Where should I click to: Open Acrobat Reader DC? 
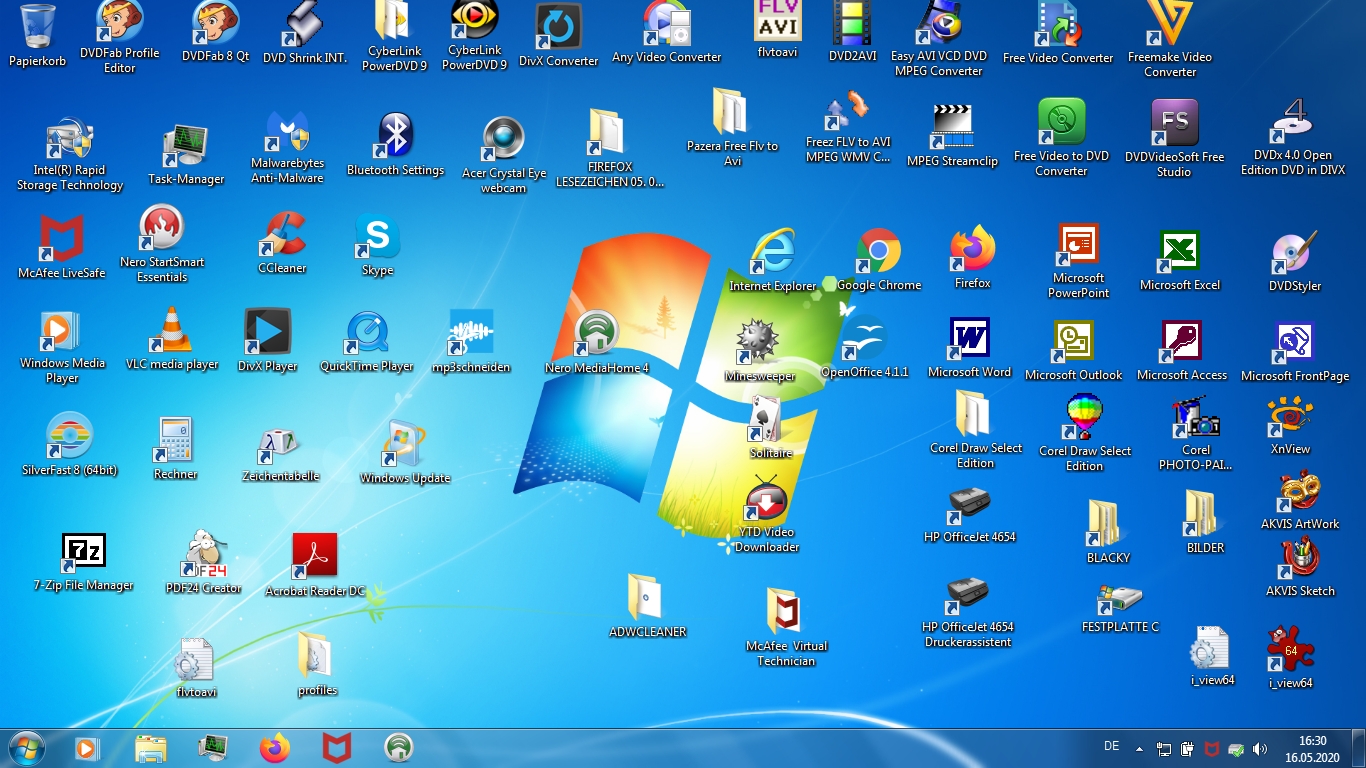[x=313, y=553]
